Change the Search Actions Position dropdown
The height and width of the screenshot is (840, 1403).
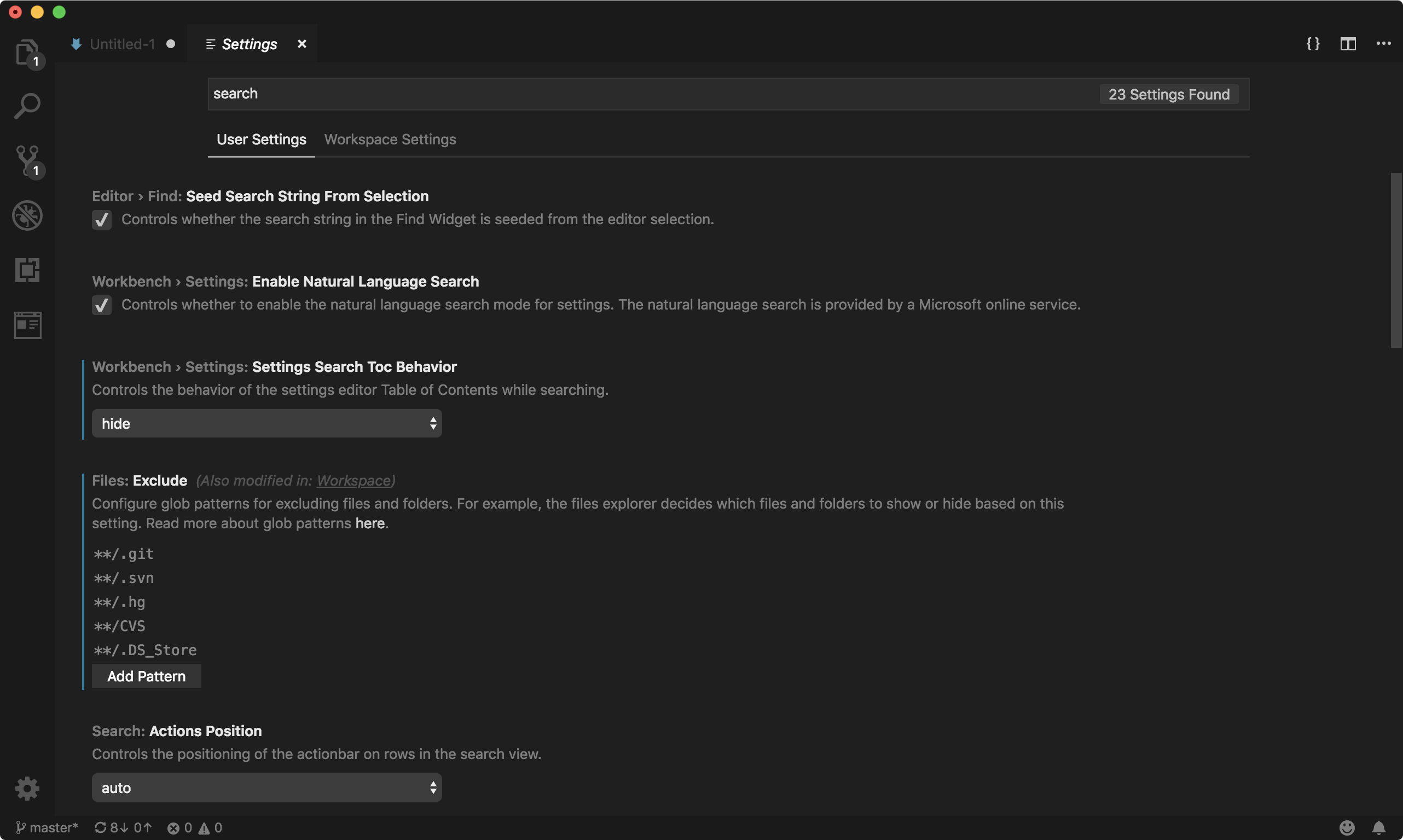point(266,787)
